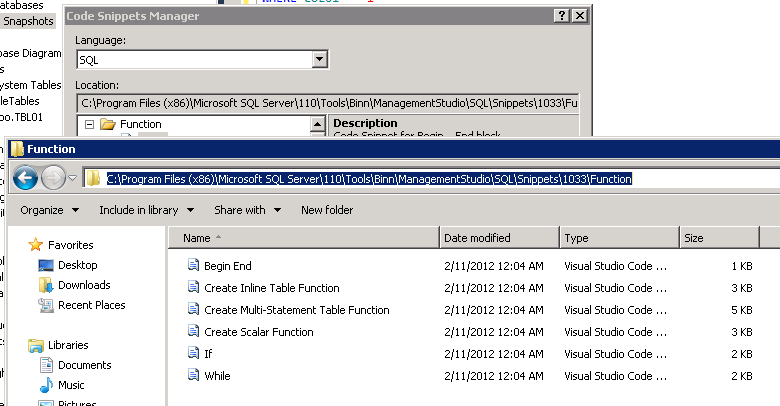Click the Favorites star icon
780x406 pixels.
click(35, 244)
